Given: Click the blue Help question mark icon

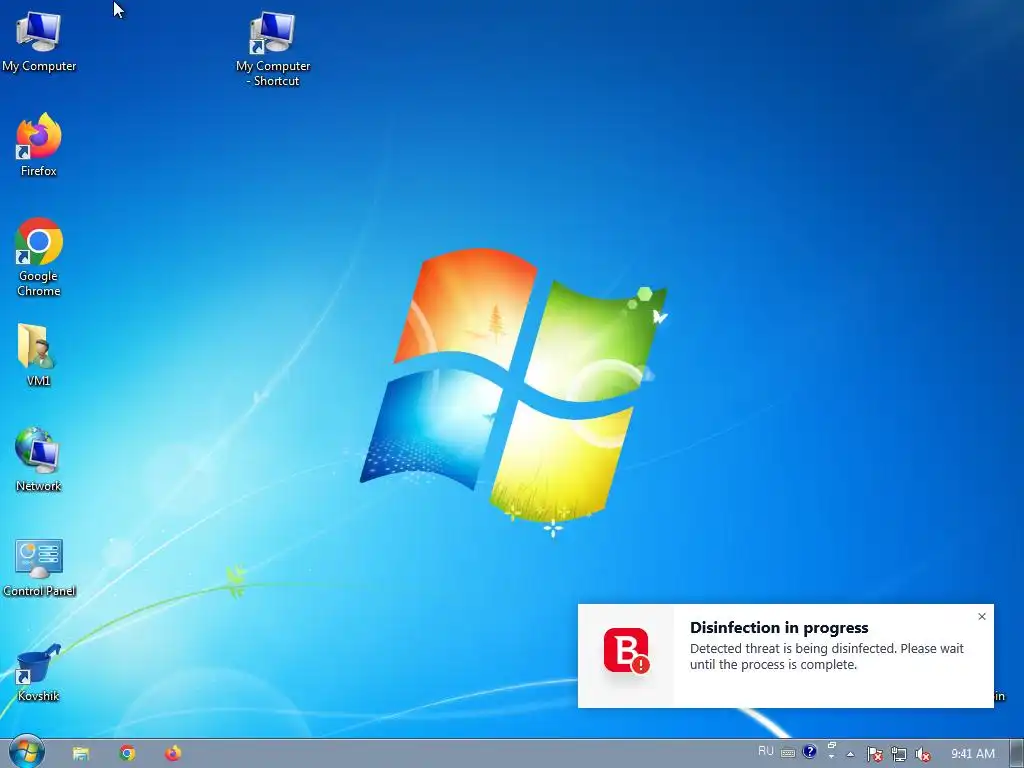Looking at the screenshot, I should 809,752.
